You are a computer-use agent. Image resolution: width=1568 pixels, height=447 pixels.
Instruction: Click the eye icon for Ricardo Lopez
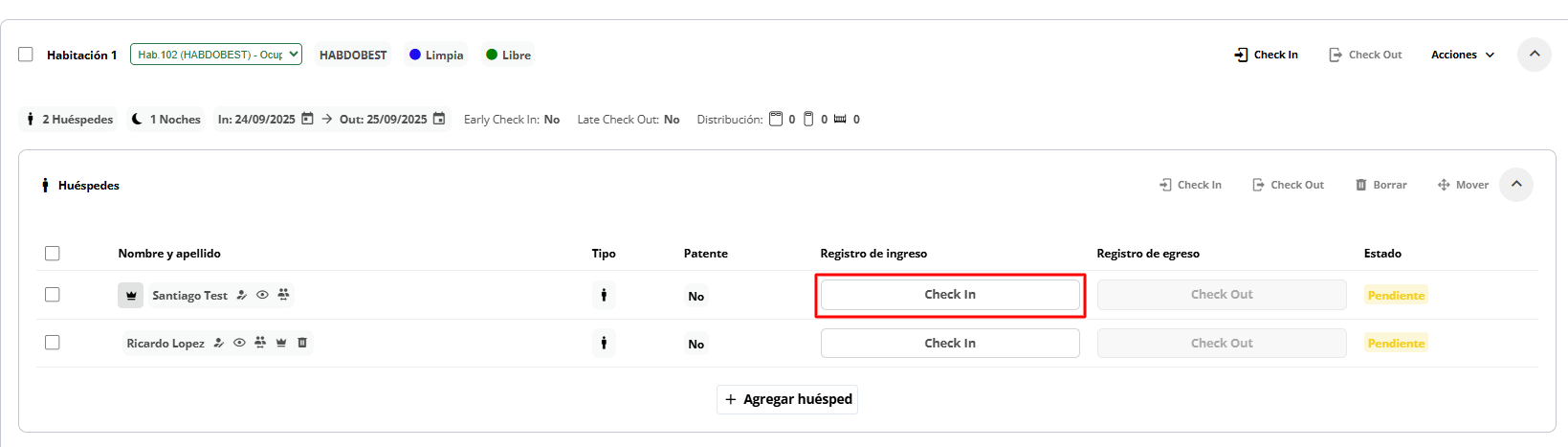[239, 343]
